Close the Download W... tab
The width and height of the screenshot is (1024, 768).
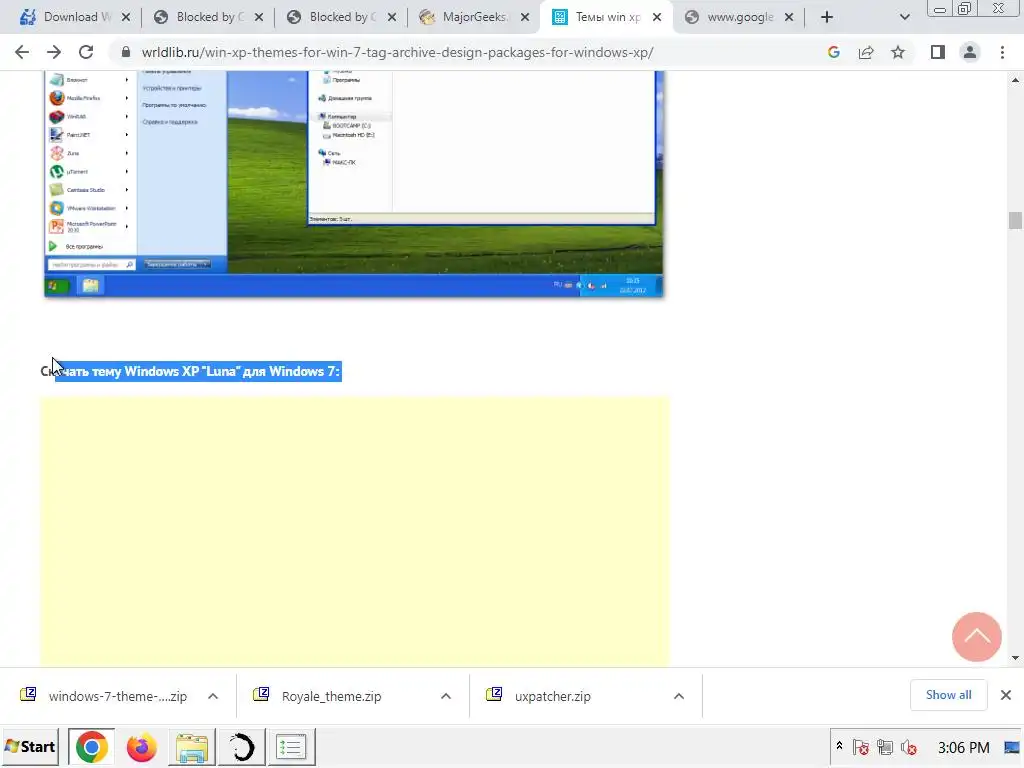[126, 18]
